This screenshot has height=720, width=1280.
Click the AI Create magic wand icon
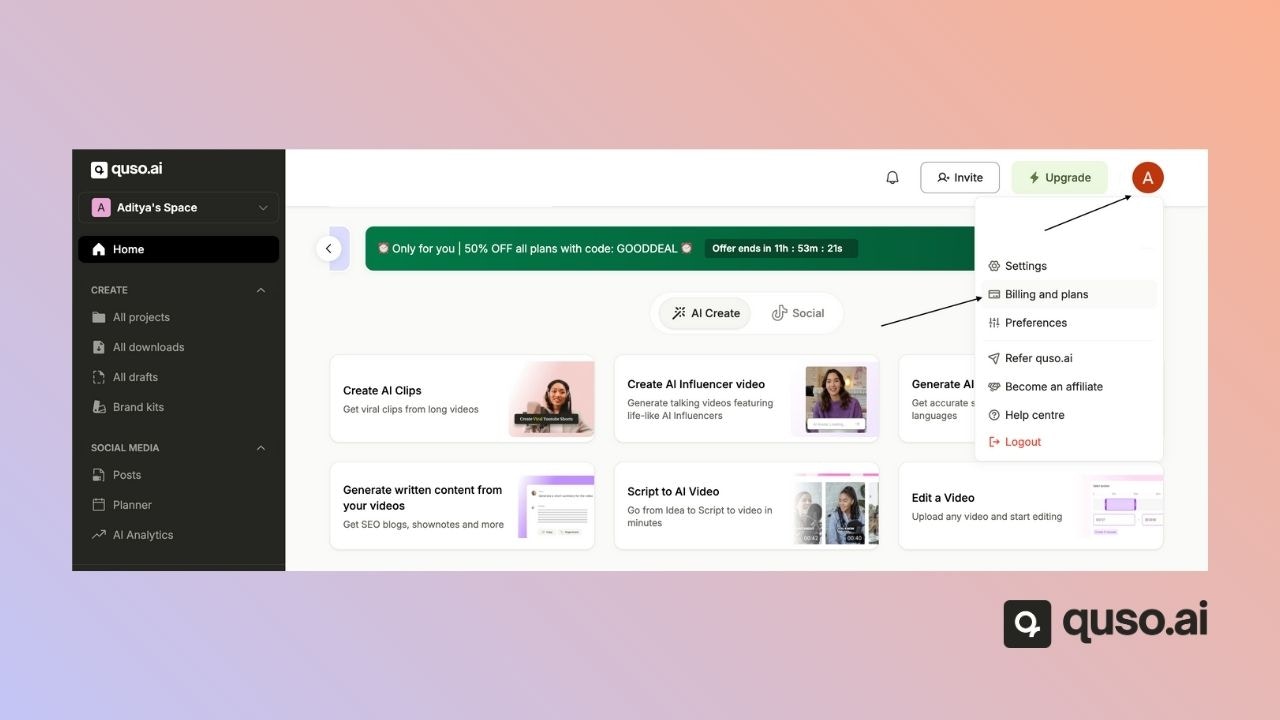pyautogui.click(x=679, y=313)
